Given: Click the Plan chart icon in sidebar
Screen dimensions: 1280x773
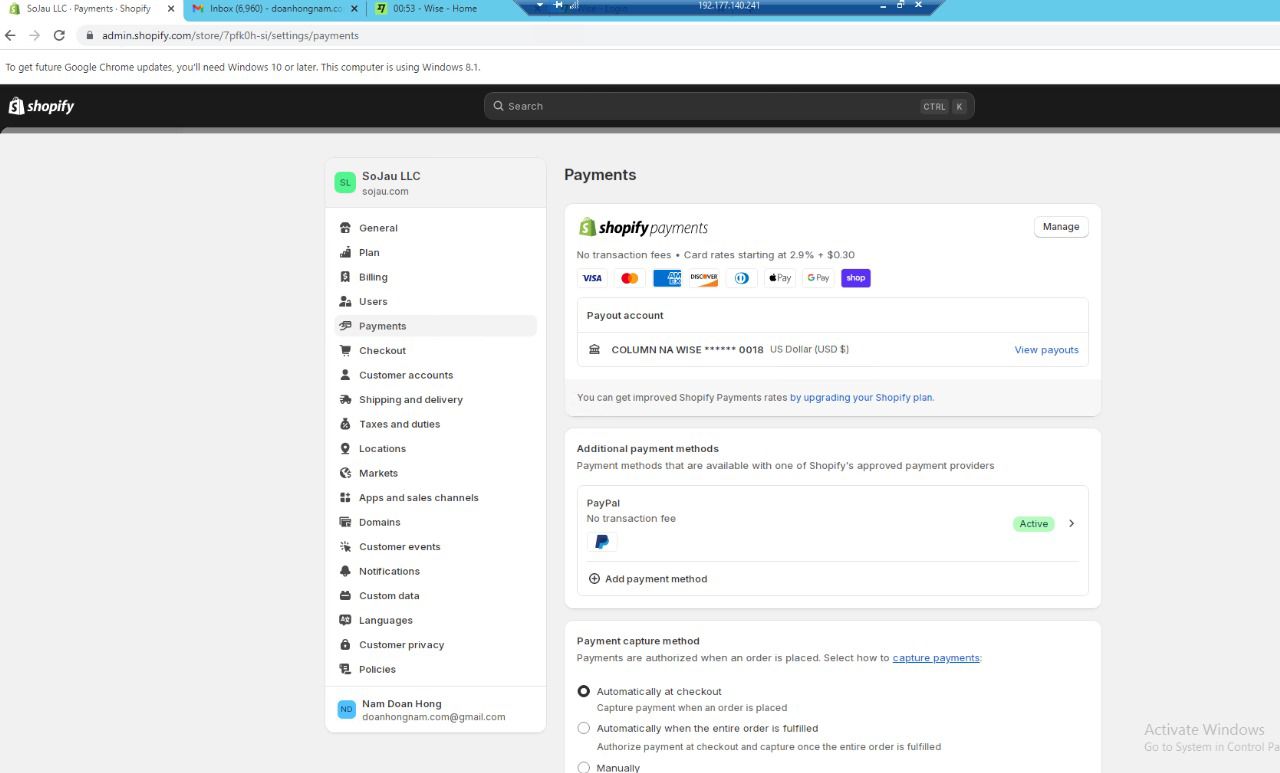Looking at the screenshot, I should pos(346,252).
